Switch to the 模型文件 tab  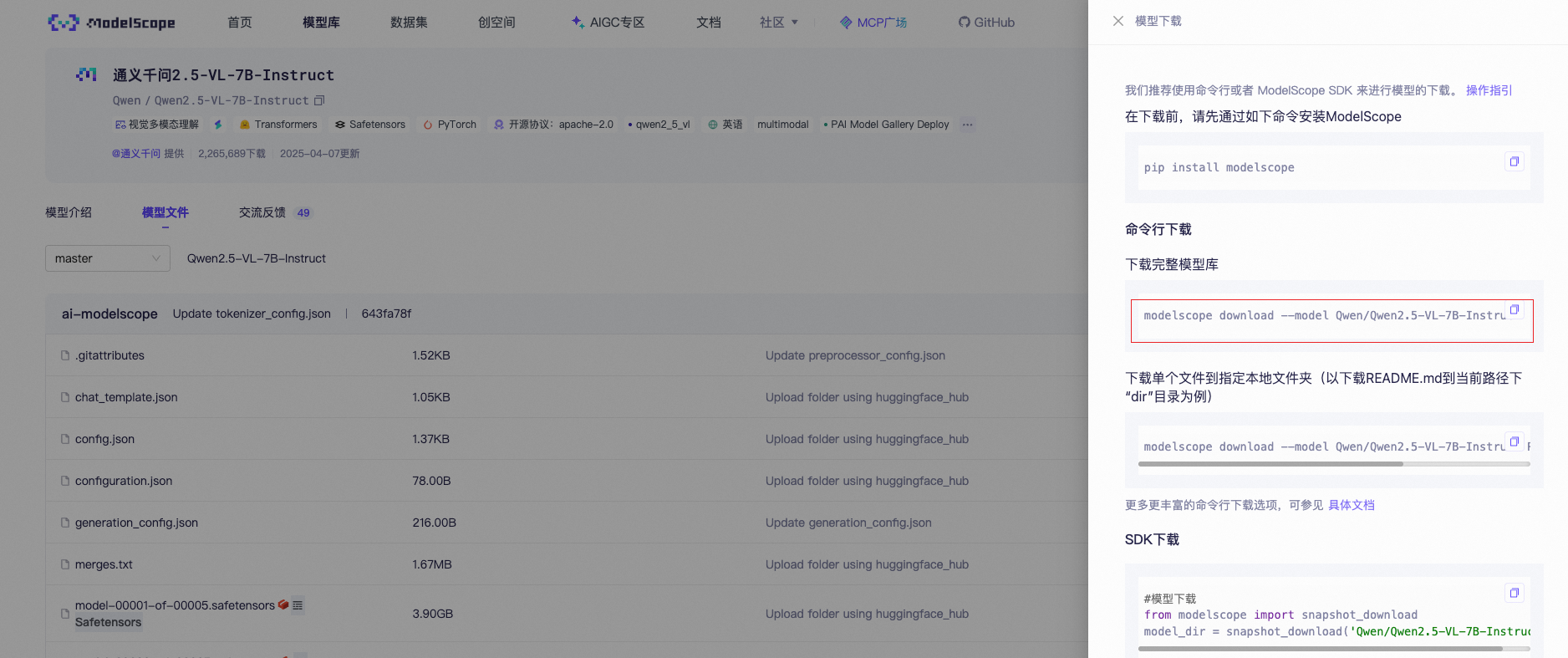point(165,212)
